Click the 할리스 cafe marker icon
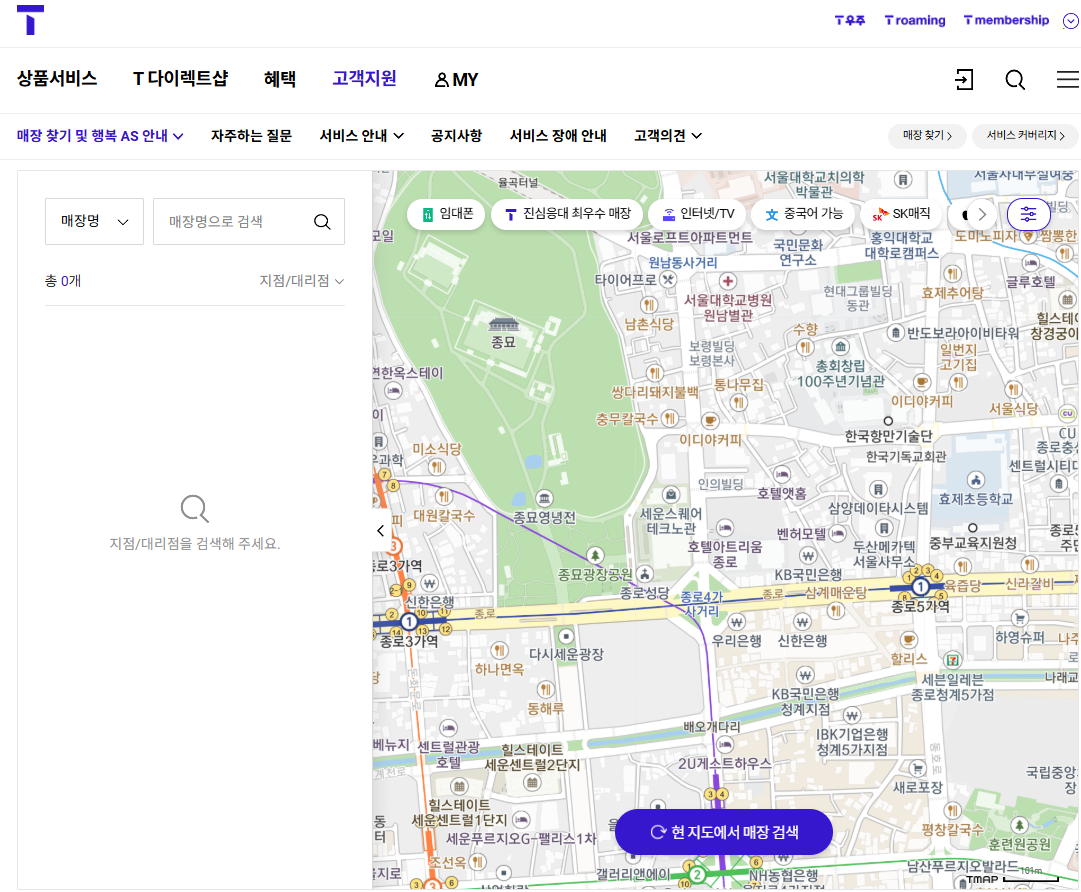This screenshot has height=892, width=1081. click(x=909, y=640)
